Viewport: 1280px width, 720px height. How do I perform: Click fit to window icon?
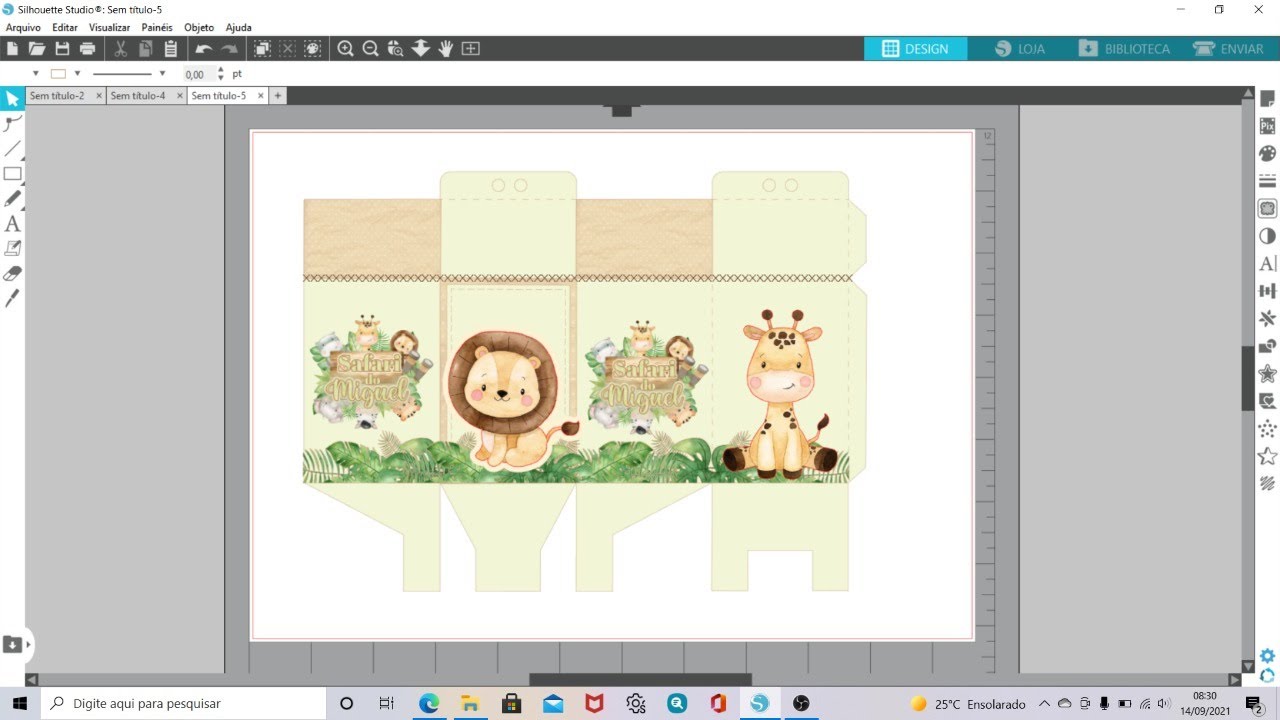point(470,48)
